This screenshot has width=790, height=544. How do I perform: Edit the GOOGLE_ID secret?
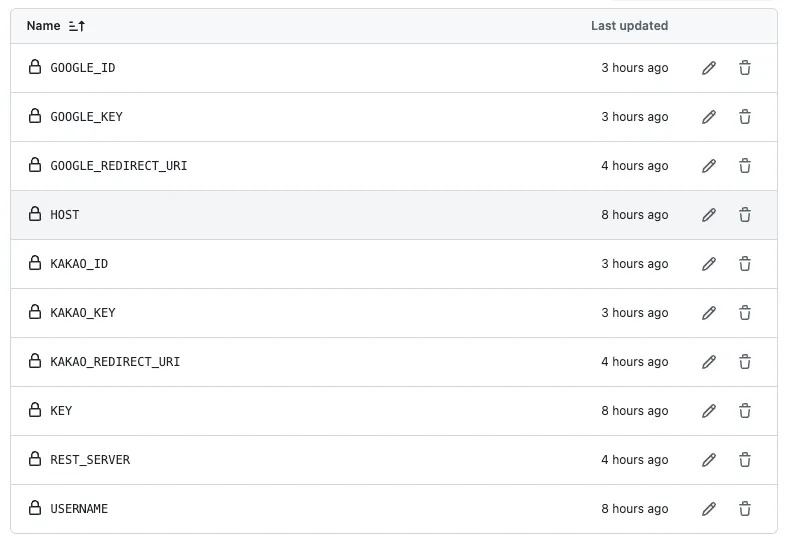(x=709, y=68)
